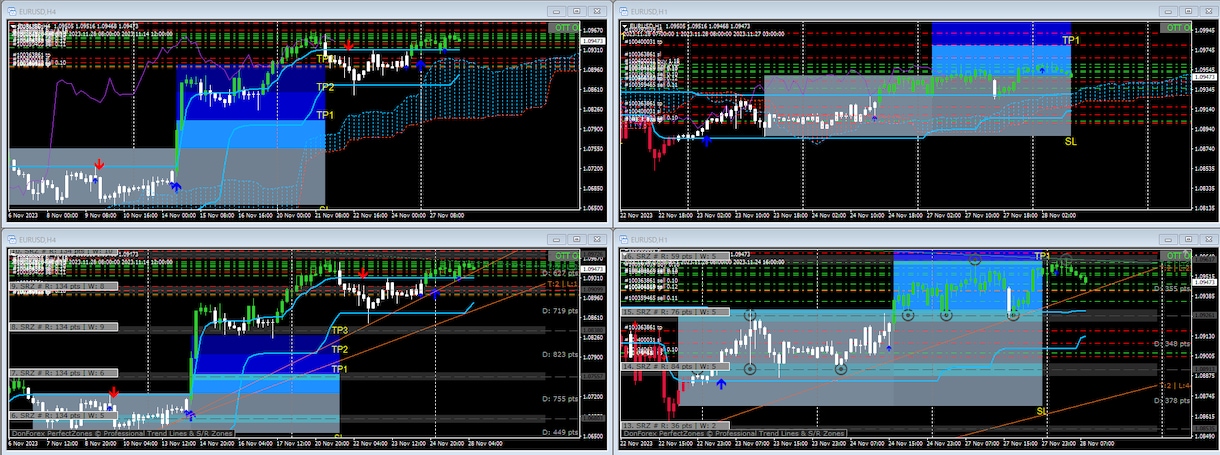Select the '6. SRZ # R: 134 pts | W: 5' zone label

coord(62,415)
